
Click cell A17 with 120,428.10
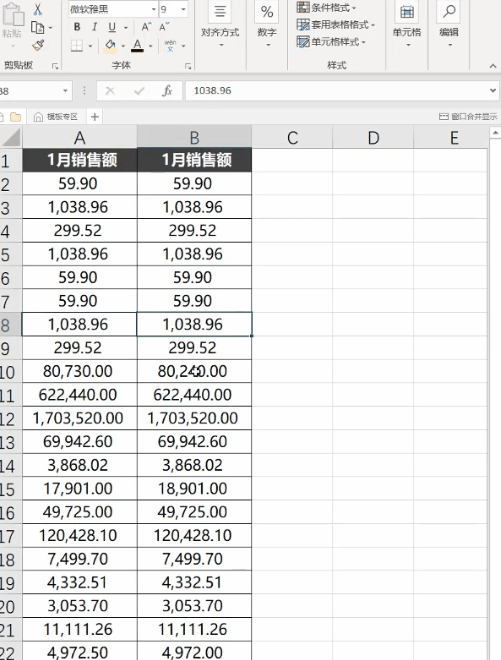click(x=80, y=535)
